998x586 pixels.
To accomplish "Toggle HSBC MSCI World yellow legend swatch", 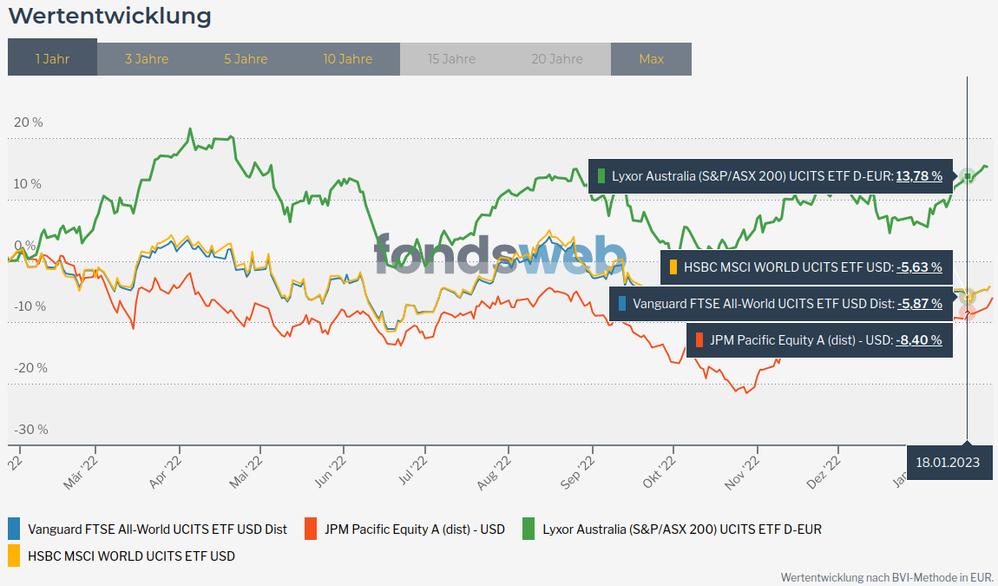I will pyautogui.click(x=14, y=554).
